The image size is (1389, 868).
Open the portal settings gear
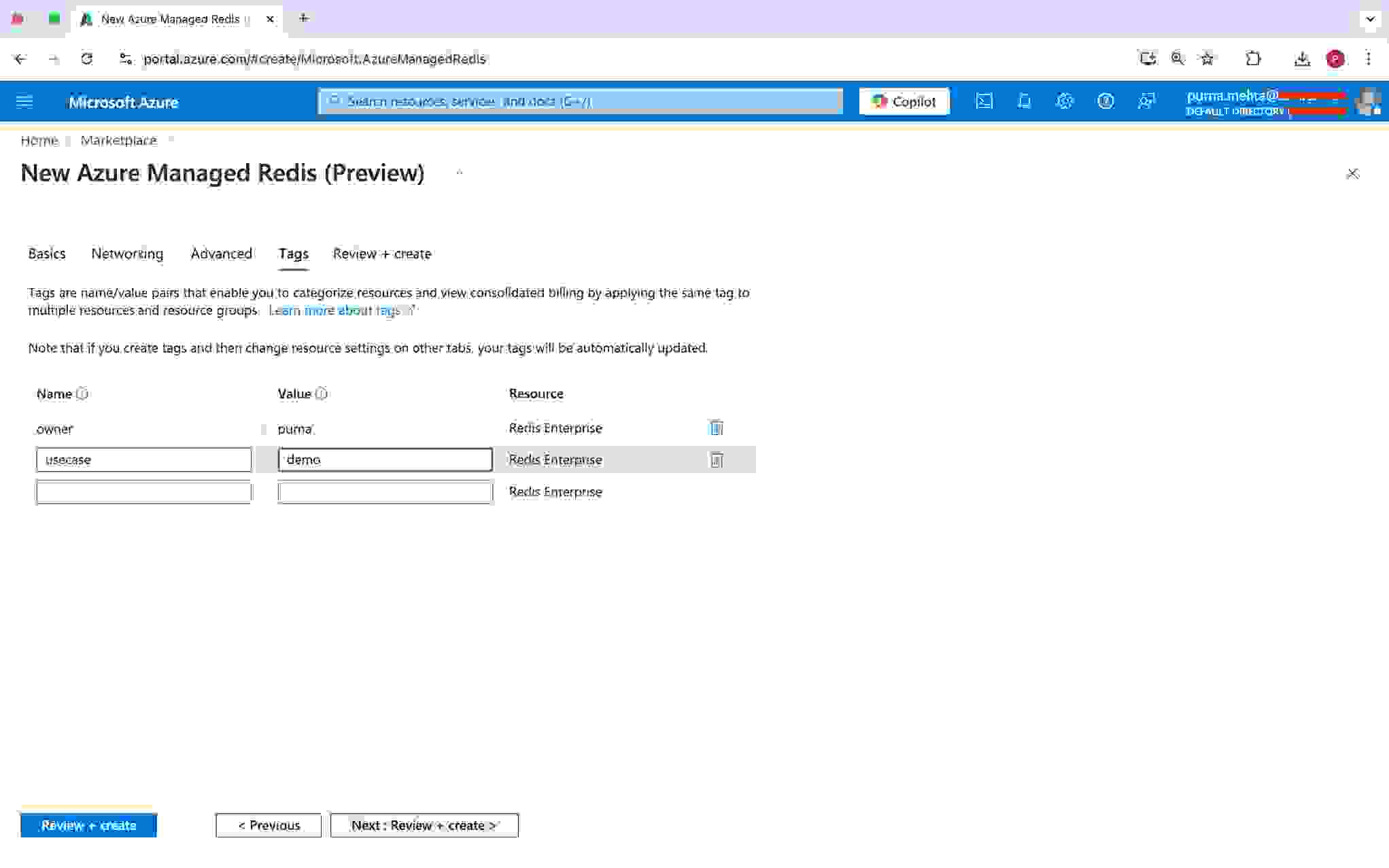[x=1065, y=101]
